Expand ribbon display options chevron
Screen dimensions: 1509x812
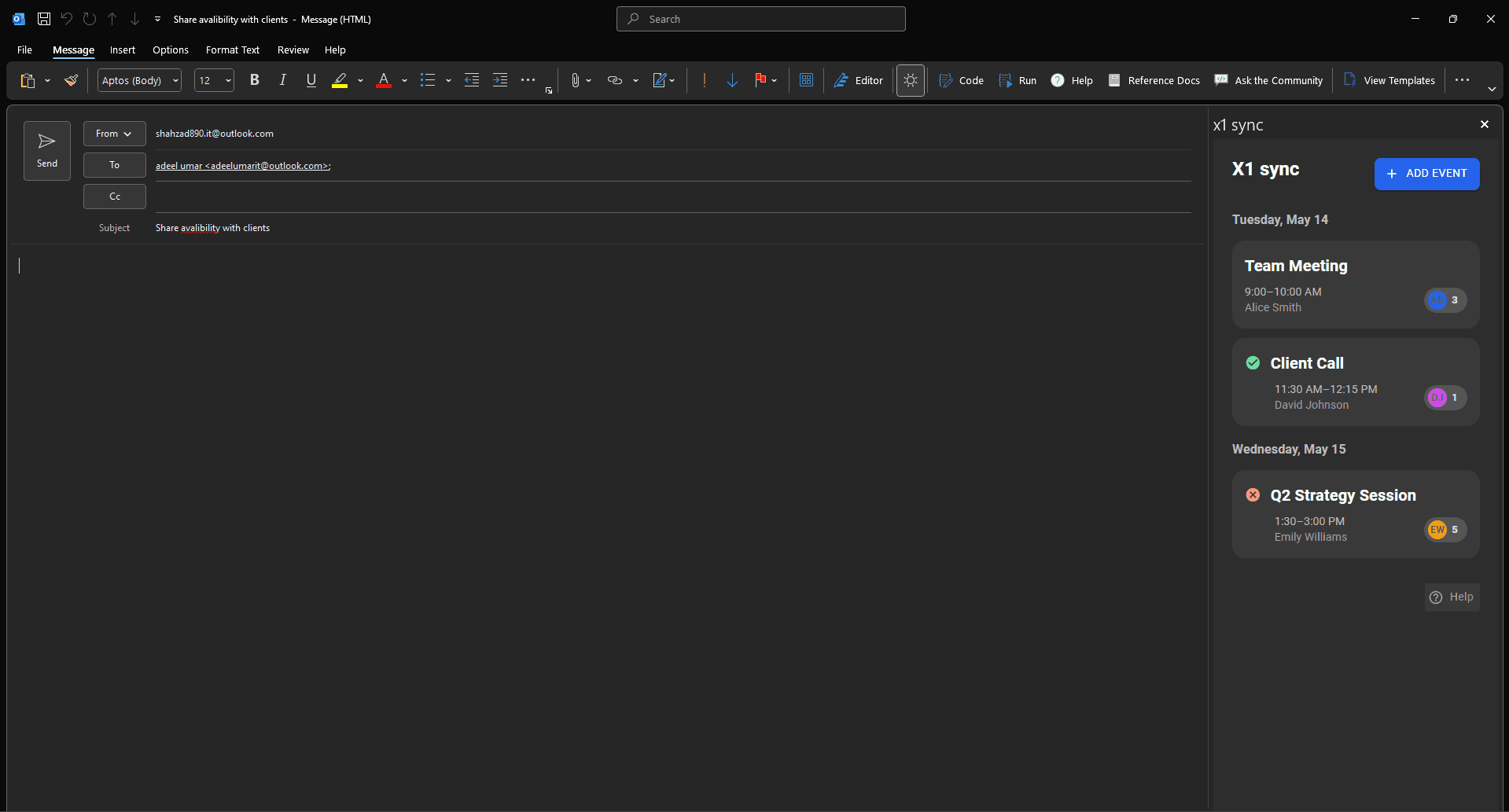click(1492, 90)
